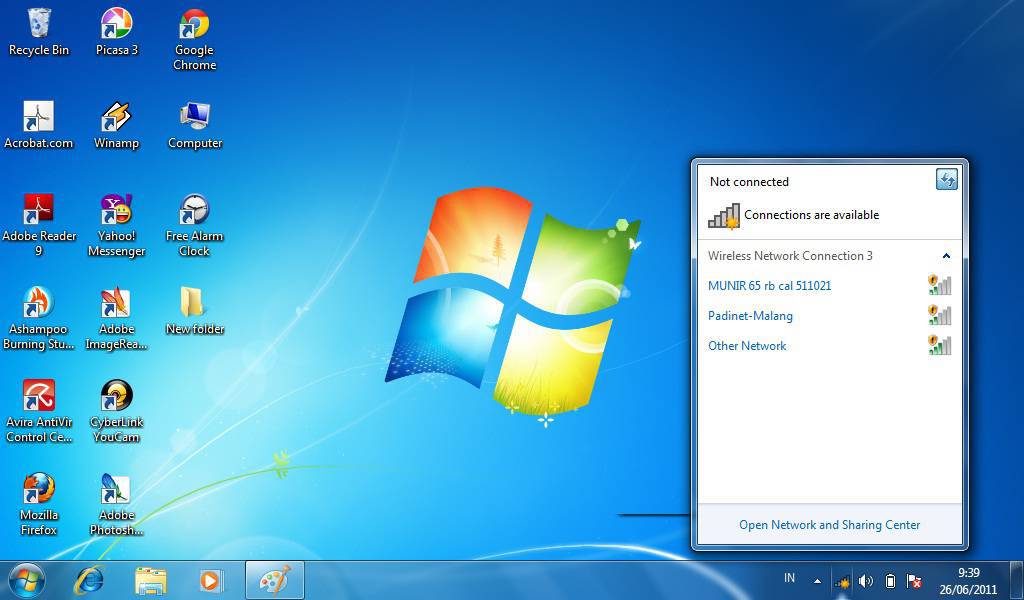Click signal icon beside Padinet-Malang
This screenshot has width=1024, height=600.
tap(940, 315)
